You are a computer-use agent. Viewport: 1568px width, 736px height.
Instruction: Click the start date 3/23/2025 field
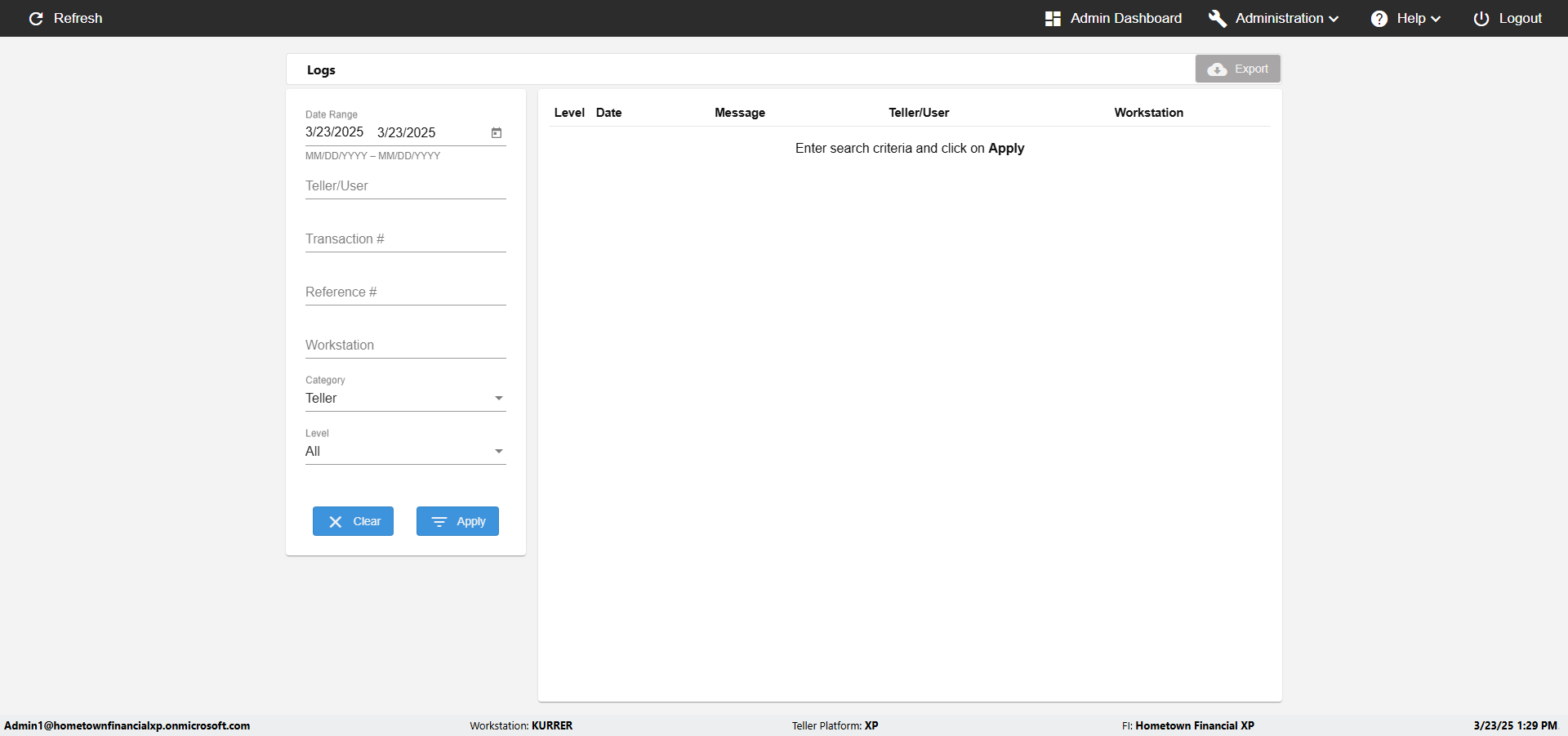pyautogui.click(x=335, y=132)
